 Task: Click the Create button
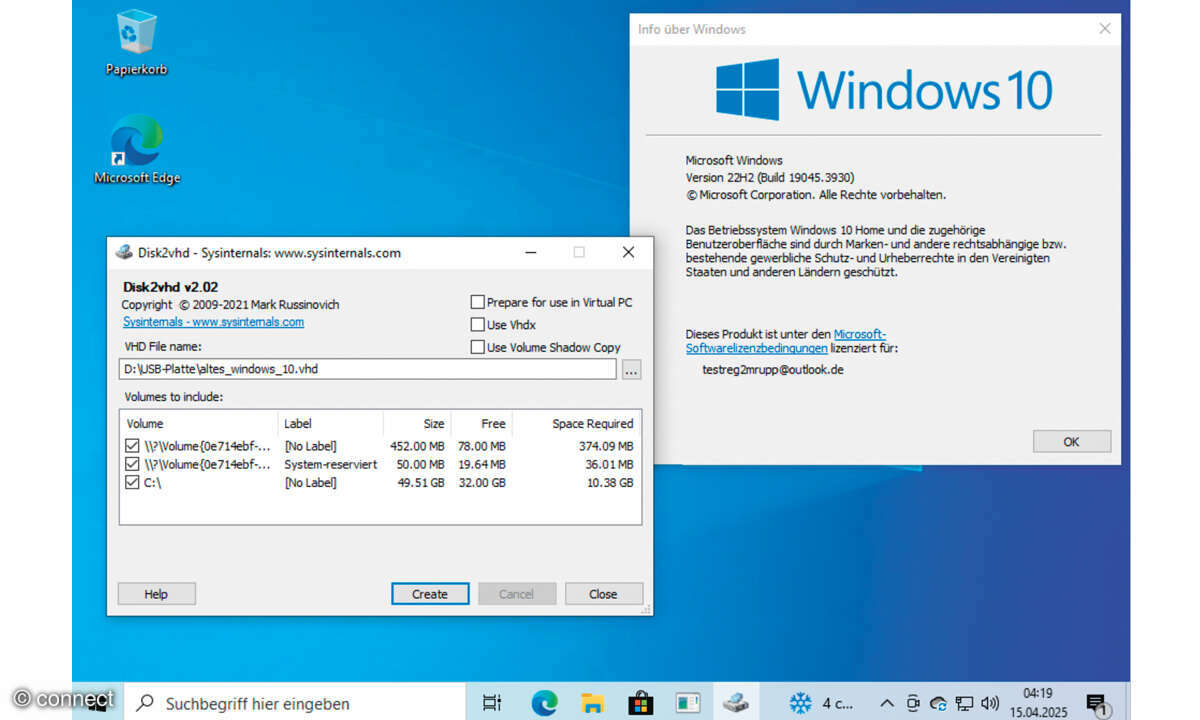coord(430,594)
